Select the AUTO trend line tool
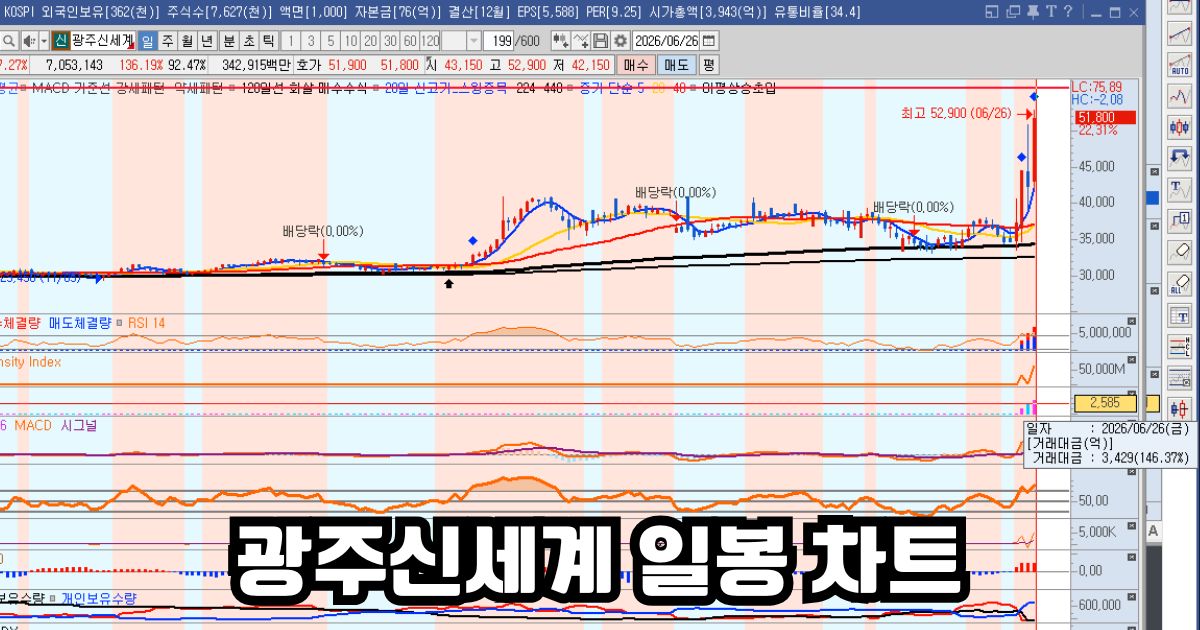Viewport: 1200px width, 630px height. click(1180, 66)
